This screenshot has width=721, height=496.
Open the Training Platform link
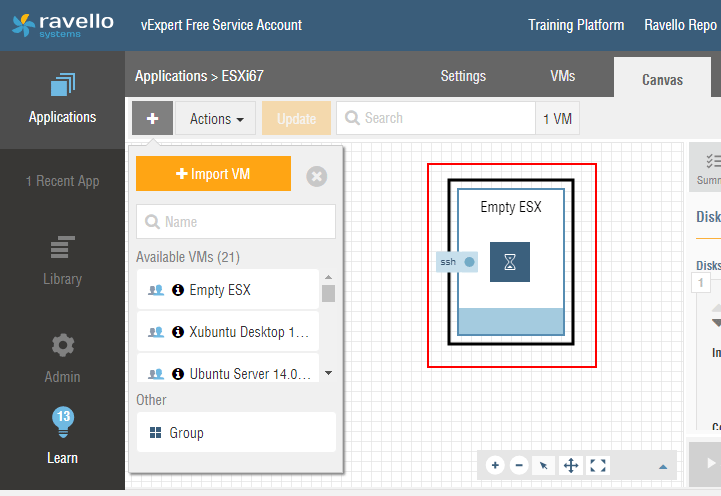click(576, 25)
